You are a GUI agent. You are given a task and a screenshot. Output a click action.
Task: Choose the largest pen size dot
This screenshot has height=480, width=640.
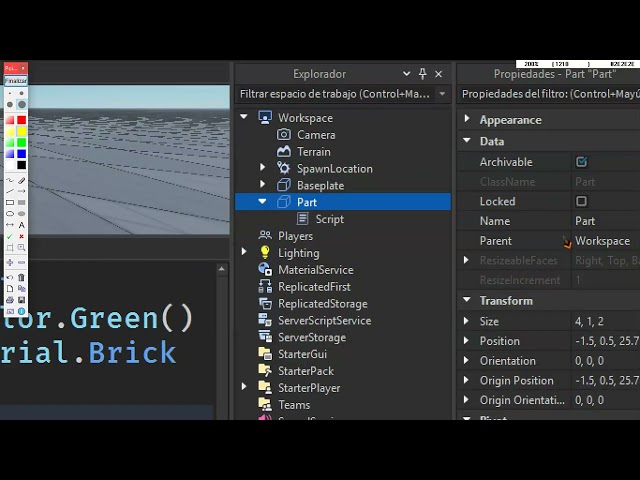pos(22,104)
